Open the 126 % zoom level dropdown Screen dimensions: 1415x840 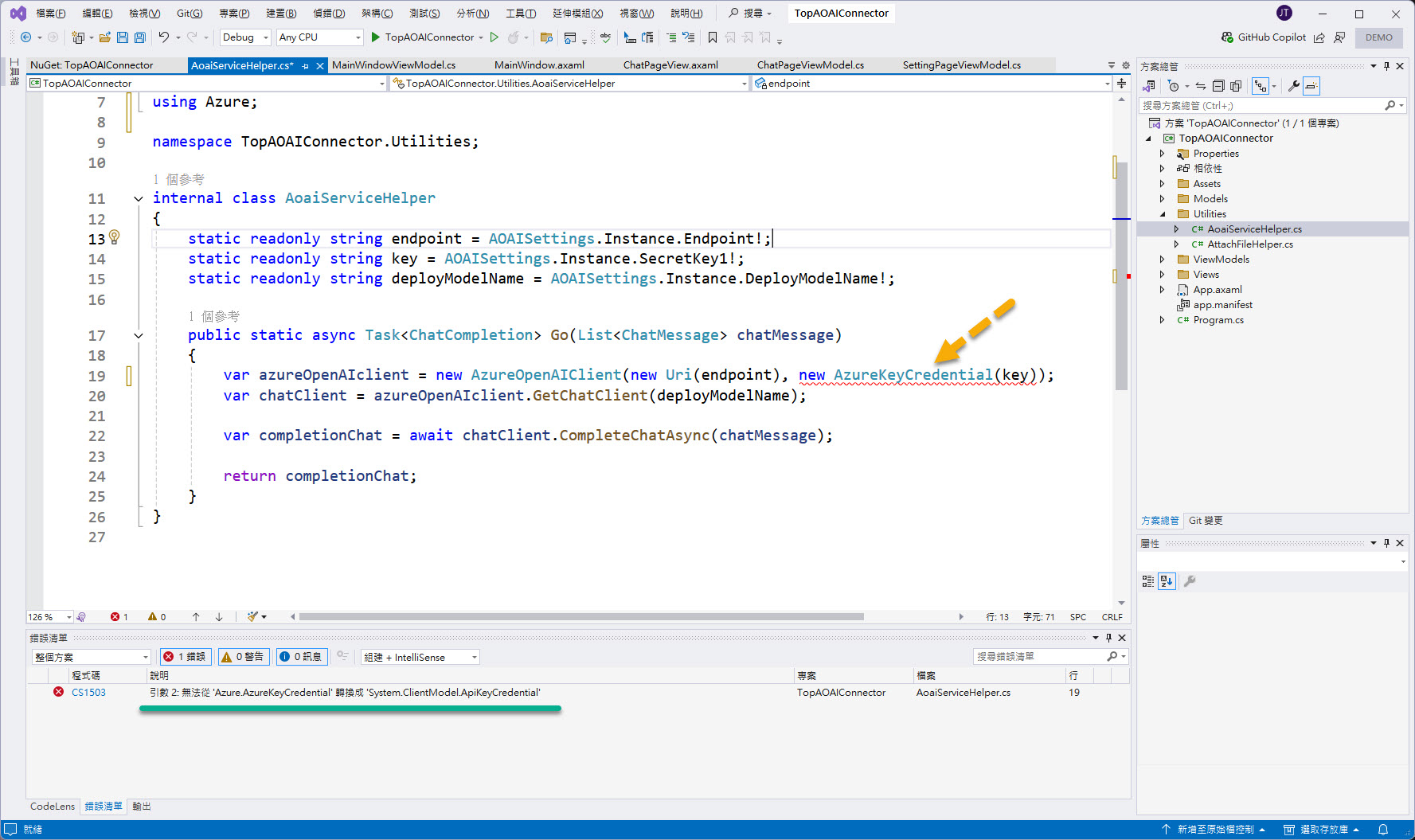[x=50, y=617]
